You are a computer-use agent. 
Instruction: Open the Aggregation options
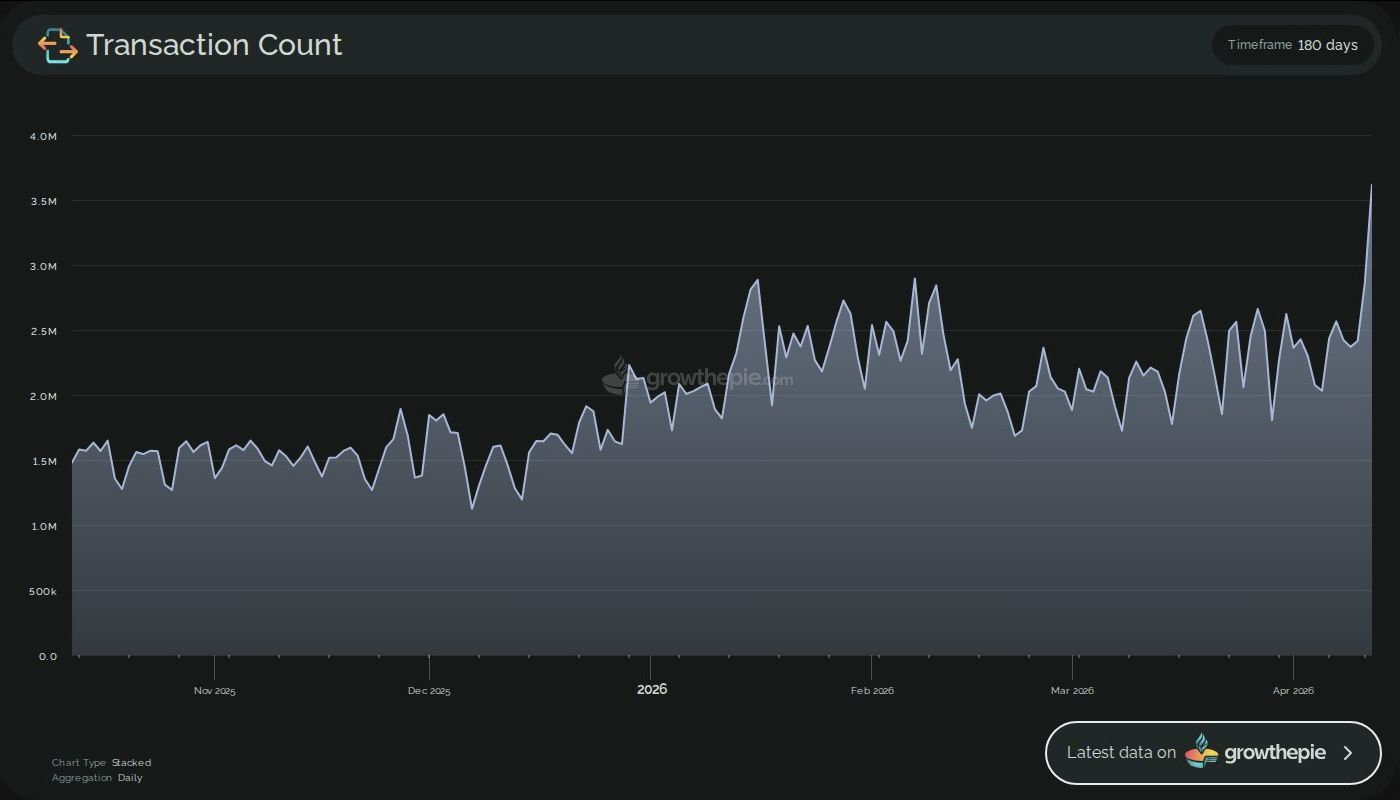(x=99, y=777)
